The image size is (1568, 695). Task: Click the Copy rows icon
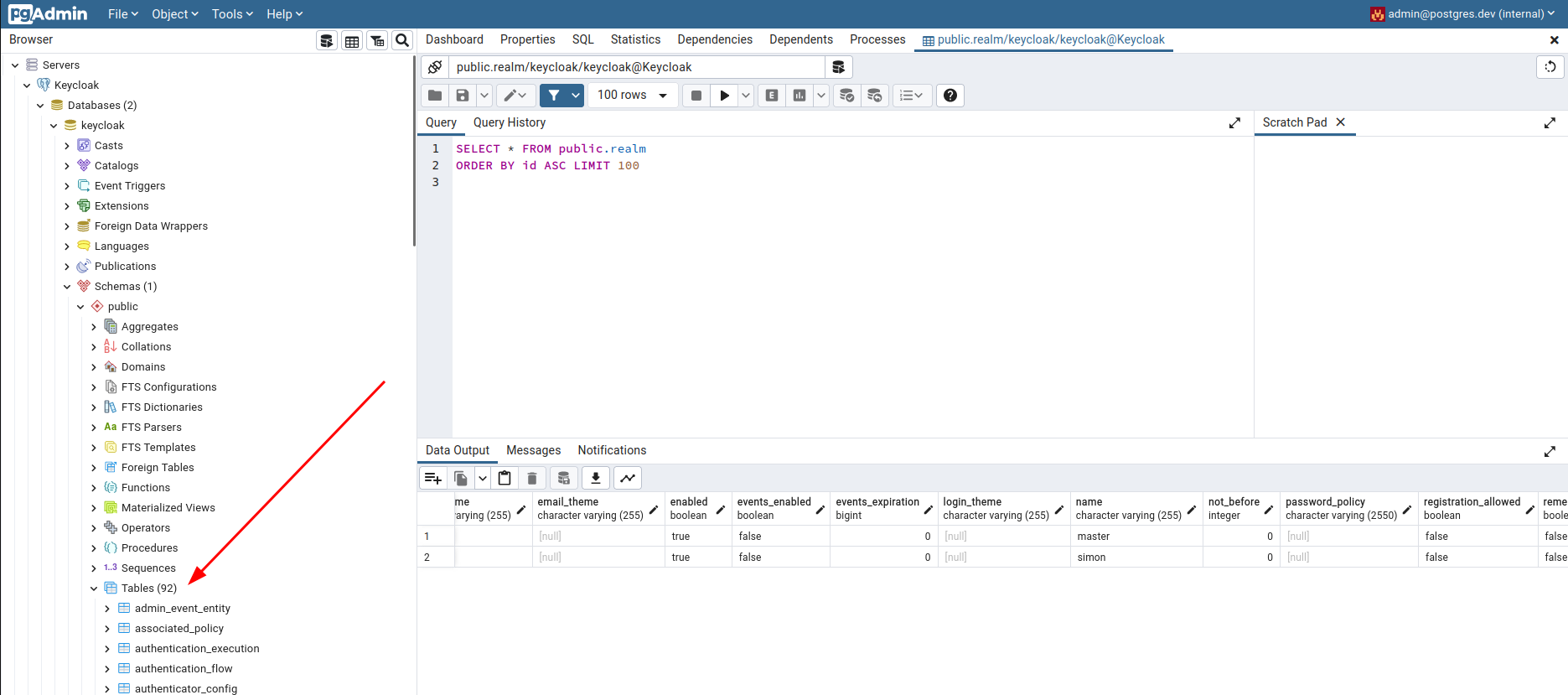461,478
